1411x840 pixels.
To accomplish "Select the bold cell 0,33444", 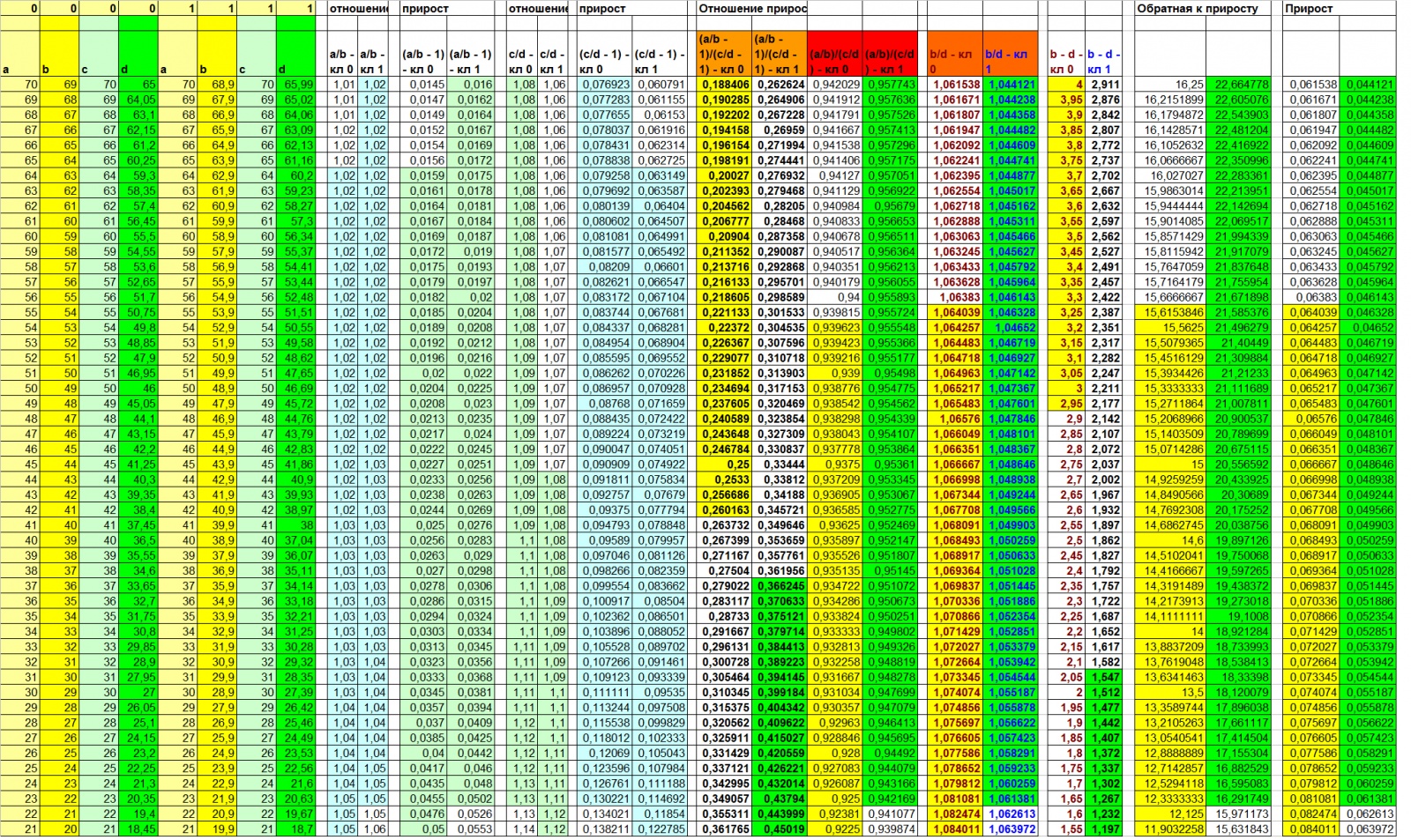I will coord(780,465).
